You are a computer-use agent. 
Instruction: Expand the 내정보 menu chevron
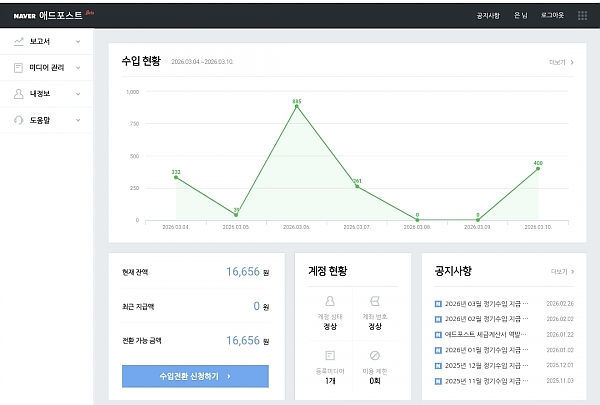[77, 93]
